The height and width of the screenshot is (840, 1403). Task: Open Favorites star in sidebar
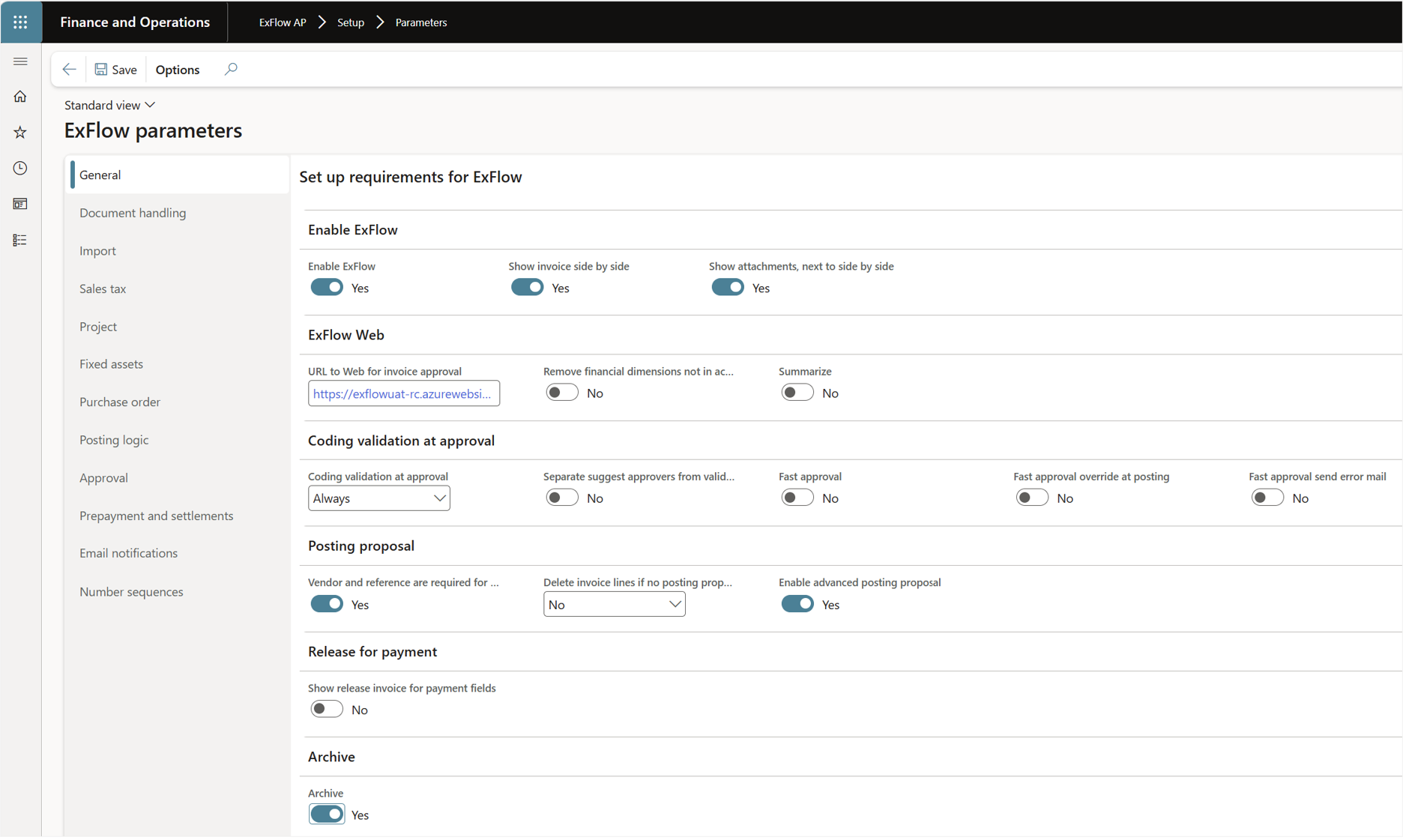tap(20, 133)
